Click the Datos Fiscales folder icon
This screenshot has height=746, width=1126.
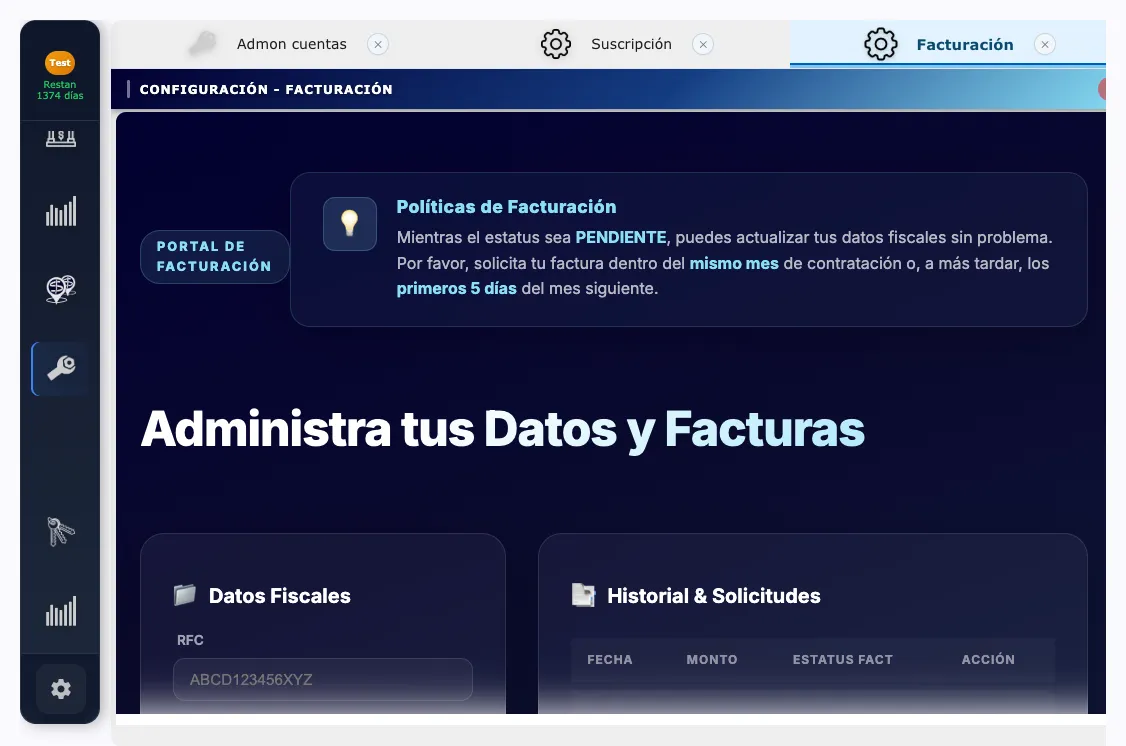(185, 595)
